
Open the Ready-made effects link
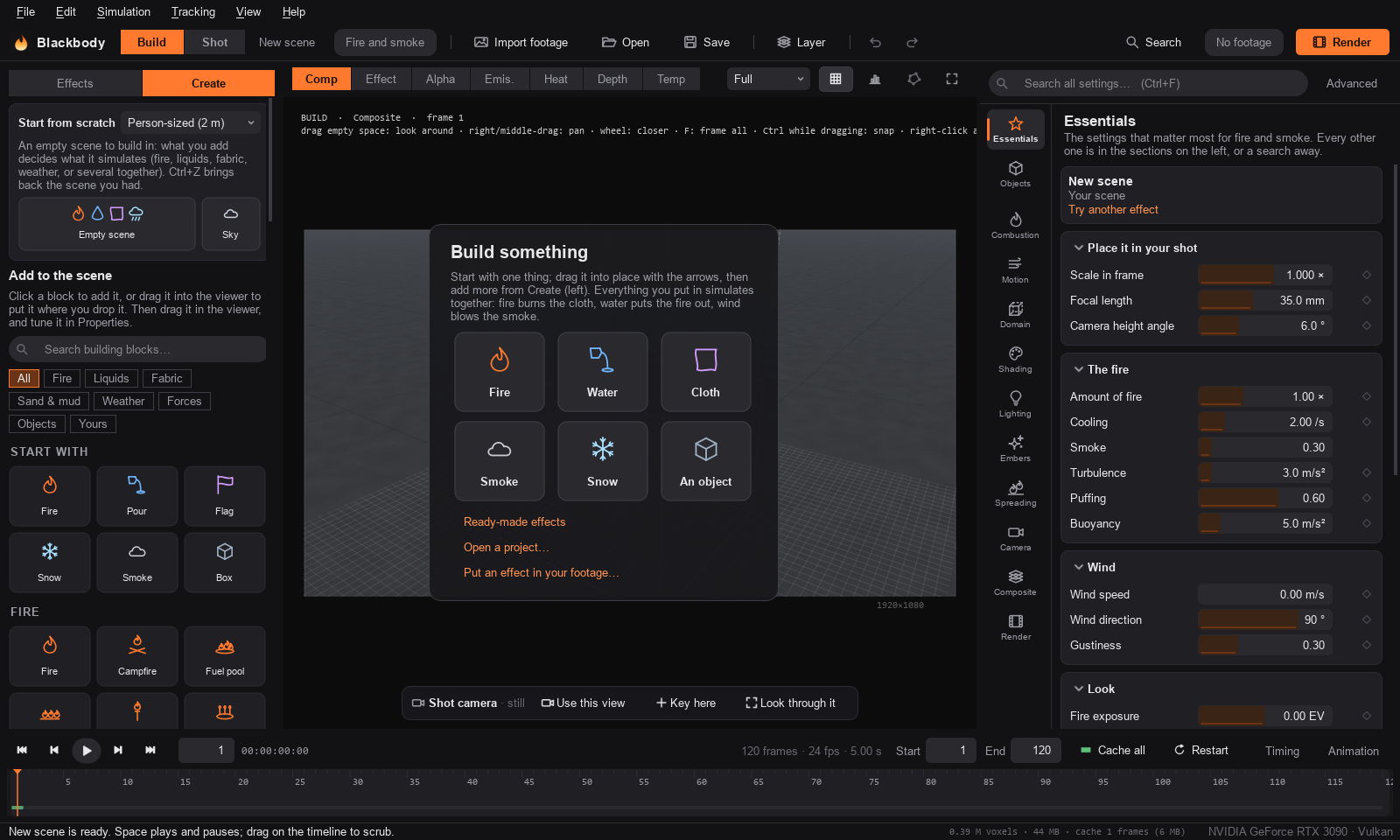(x=514, y=521)
